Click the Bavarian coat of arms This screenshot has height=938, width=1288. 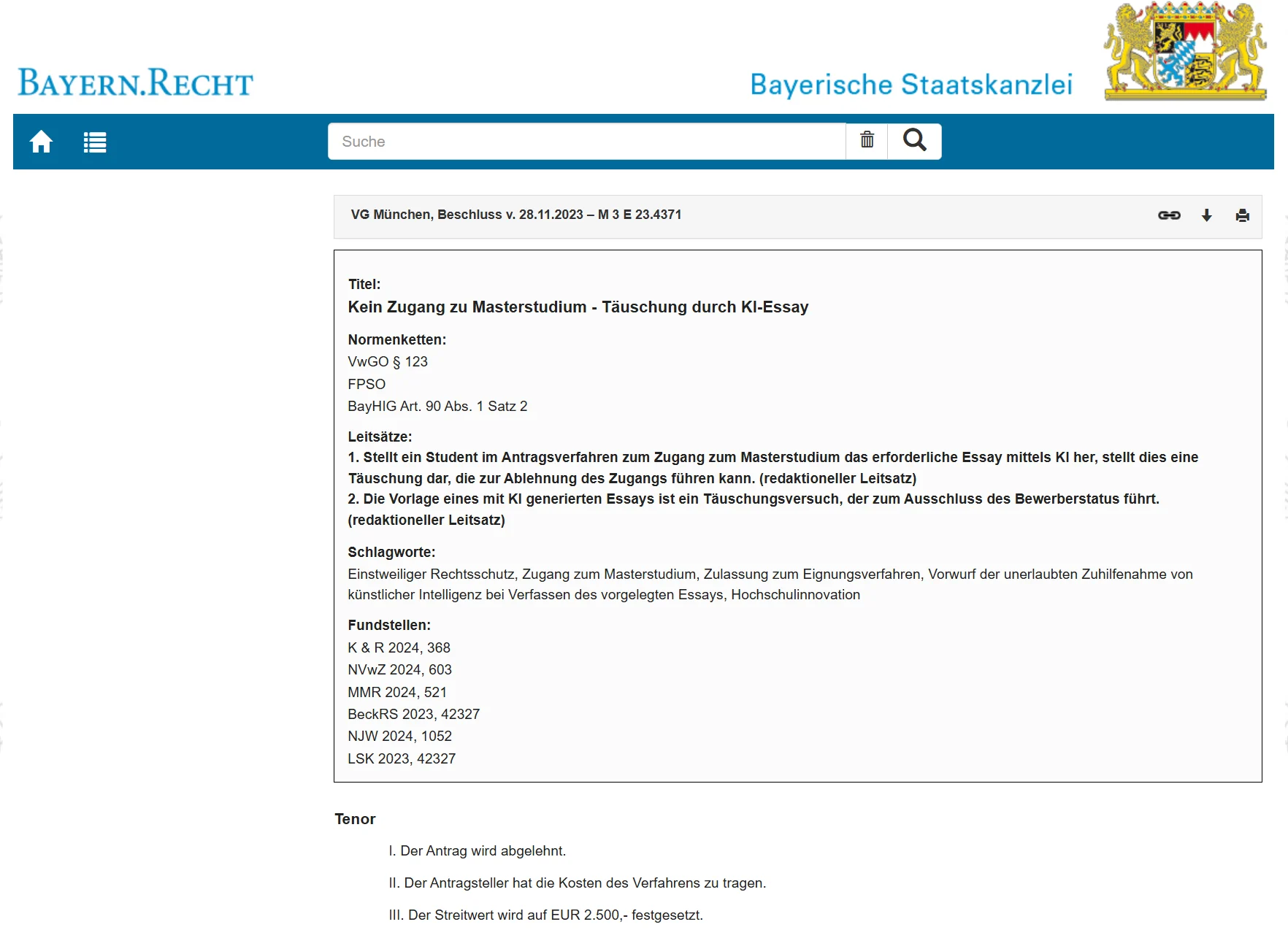(x=1185, y=50)
